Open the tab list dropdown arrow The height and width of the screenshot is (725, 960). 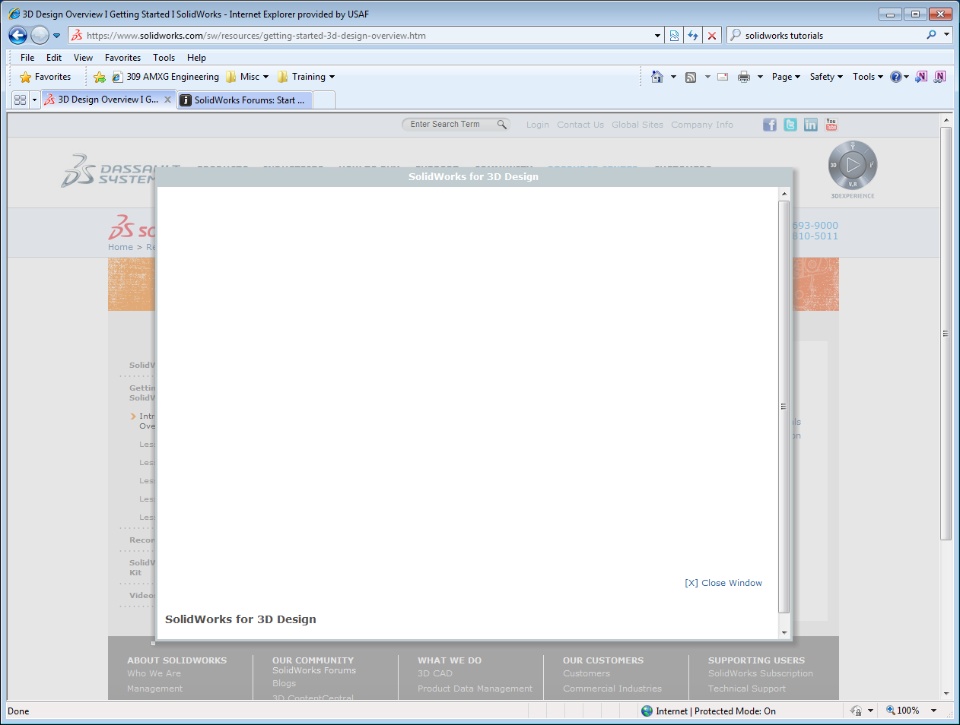click(x=34, y=99)
